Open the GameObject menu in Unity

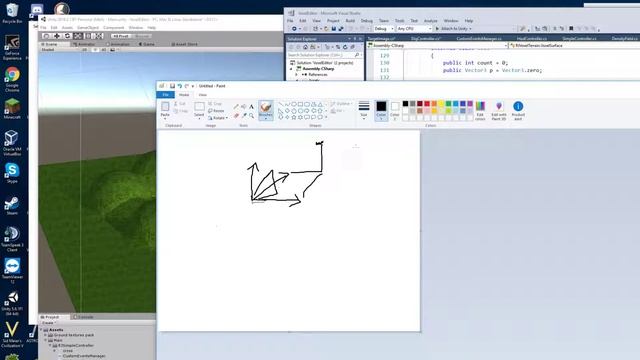click(x=88, y=28)
